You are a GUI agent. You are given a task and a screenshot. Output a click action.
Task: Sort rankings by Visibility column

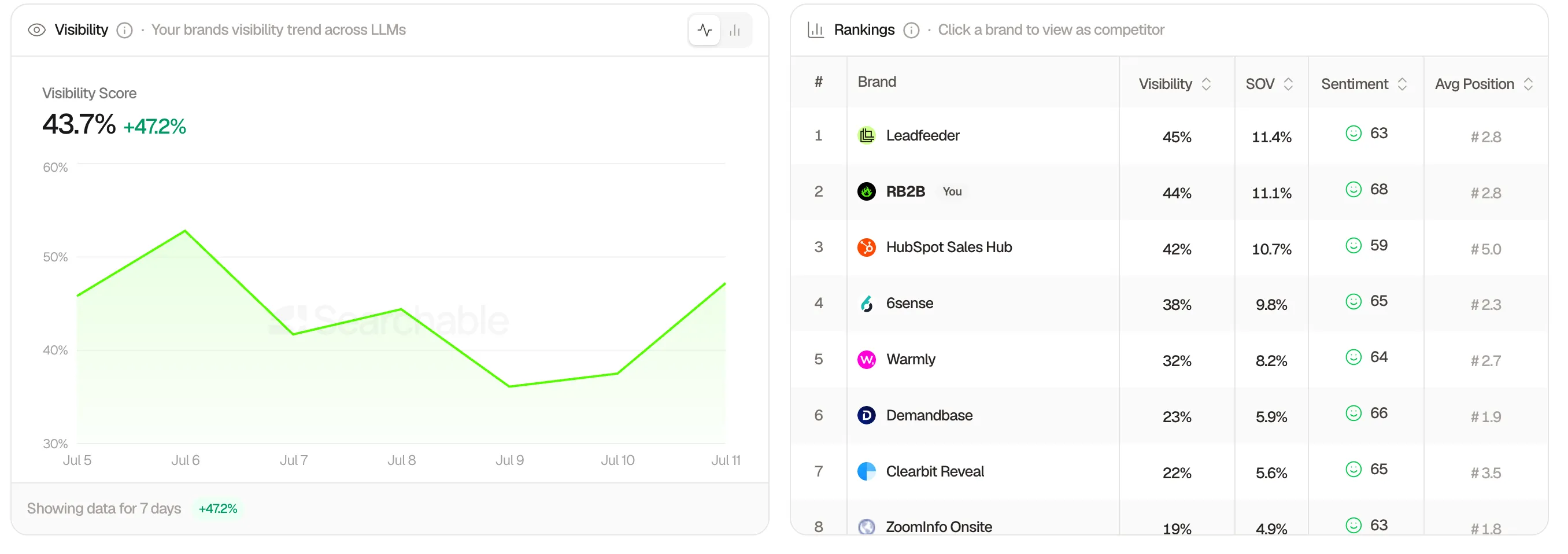1175,84
